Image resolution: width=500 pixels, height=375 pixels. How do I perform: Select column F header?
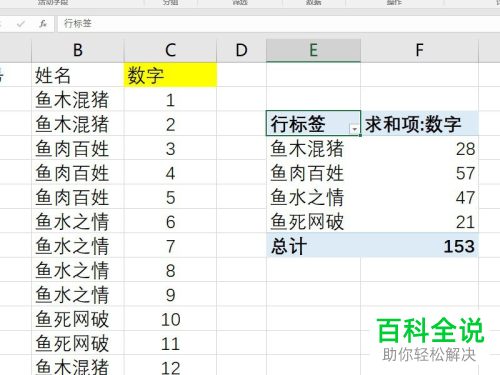(419, 50)
